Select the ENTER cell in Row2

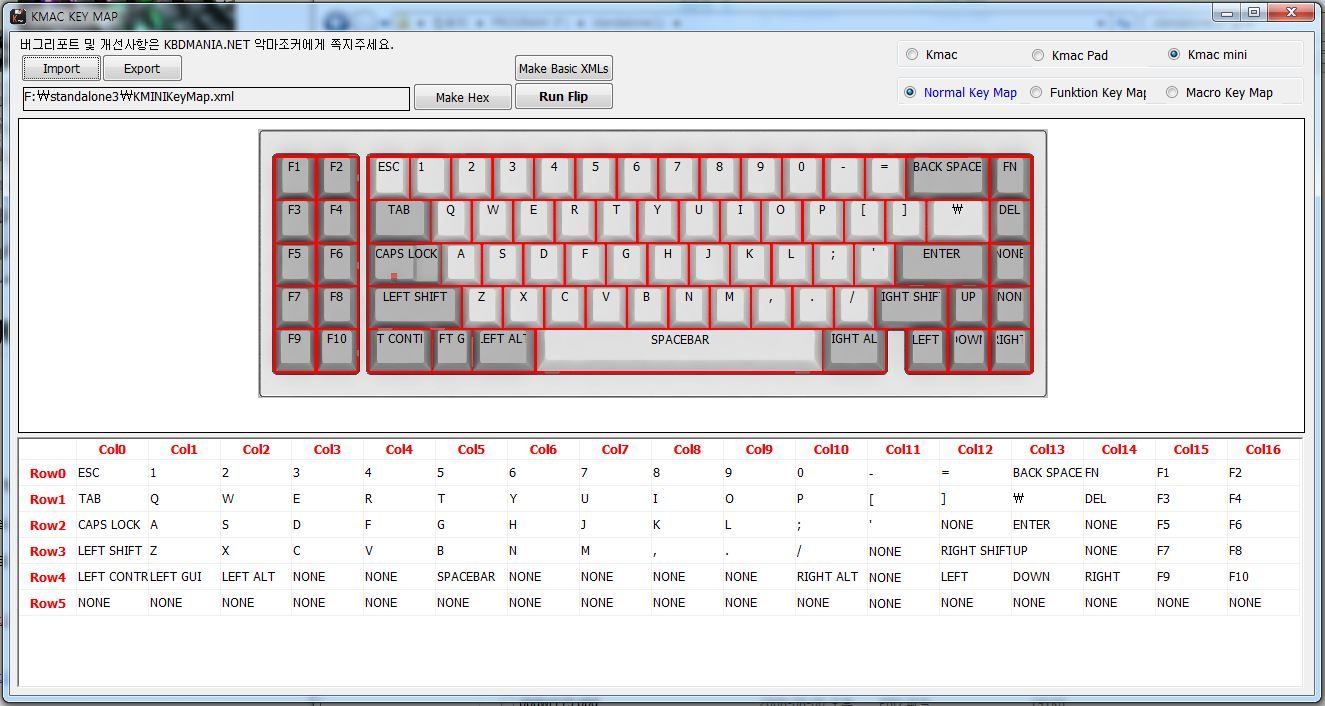tap(1047, 525)
